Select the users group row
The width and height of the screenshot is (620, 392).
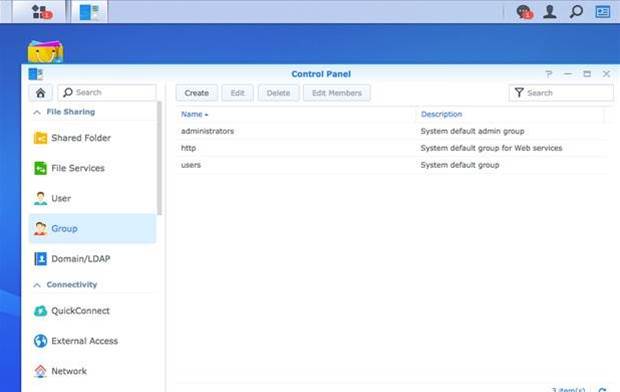pos(391,165)
